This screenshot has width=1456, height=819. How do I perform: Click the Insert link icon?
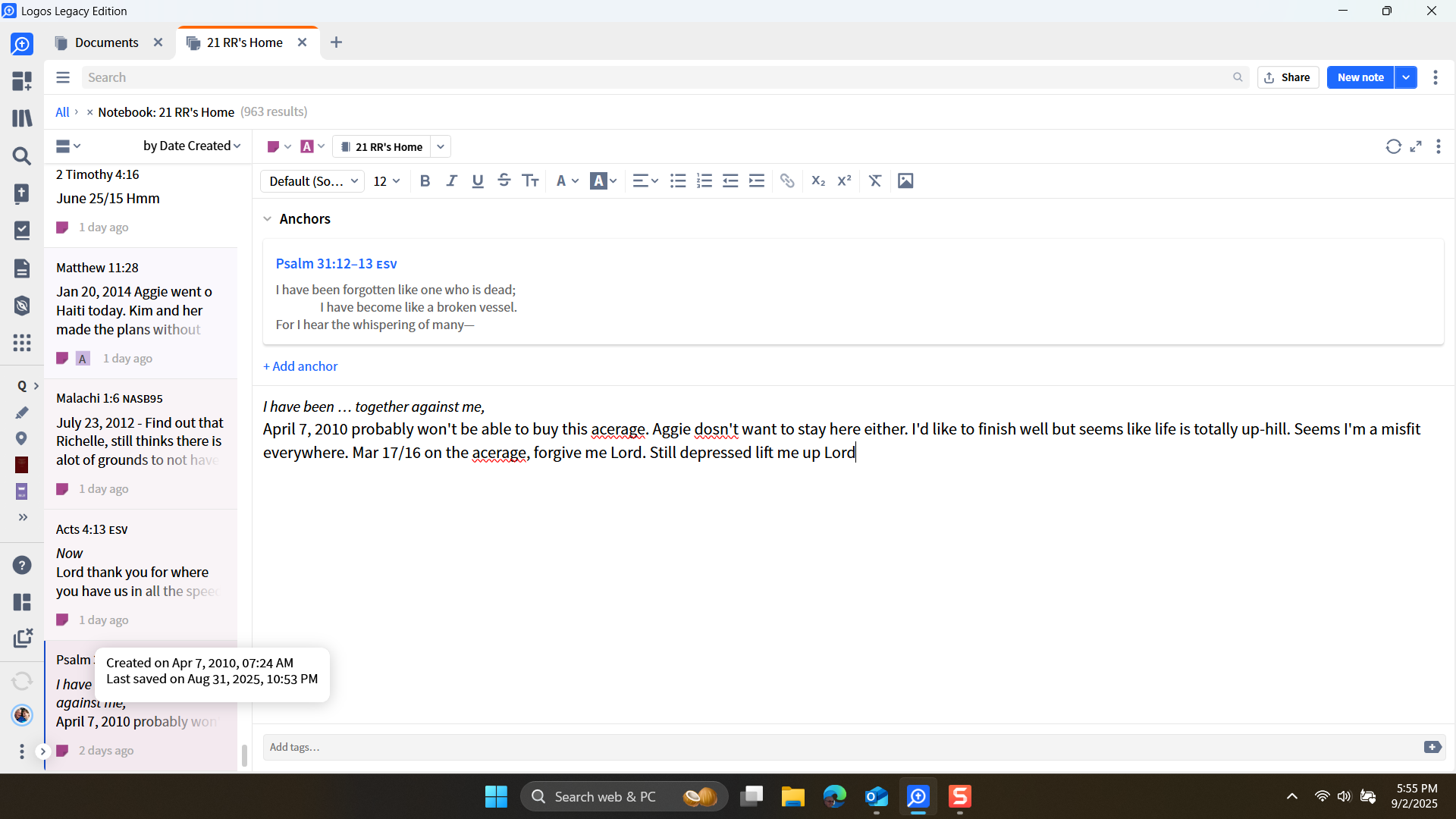[787, 181]
